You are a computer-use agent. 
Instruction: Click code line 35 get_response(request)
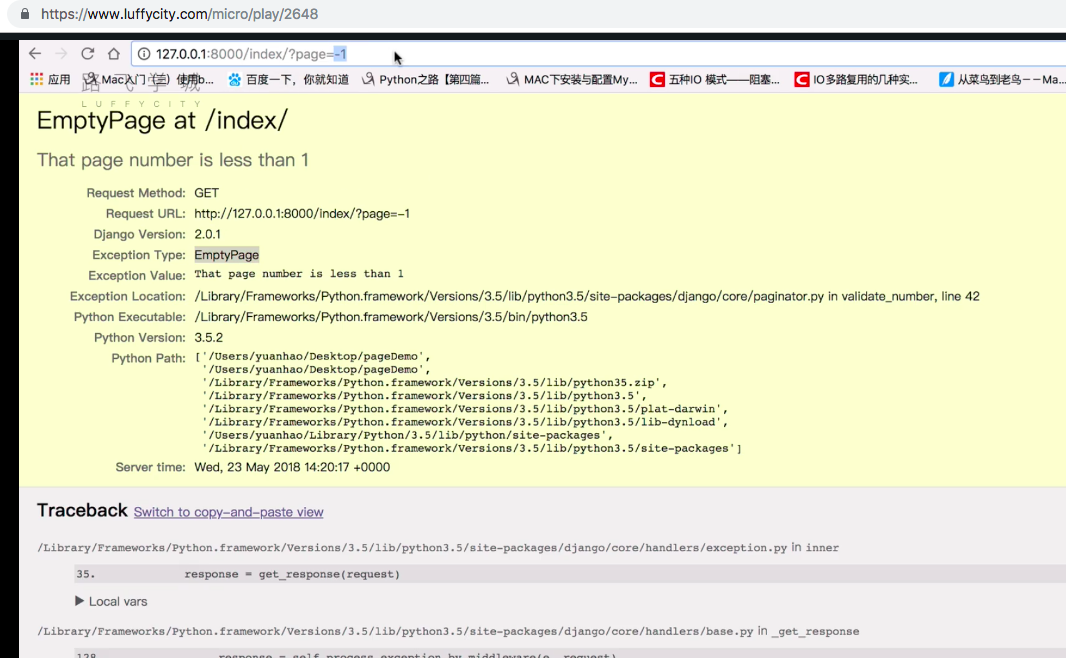click(x=570, y=574)
